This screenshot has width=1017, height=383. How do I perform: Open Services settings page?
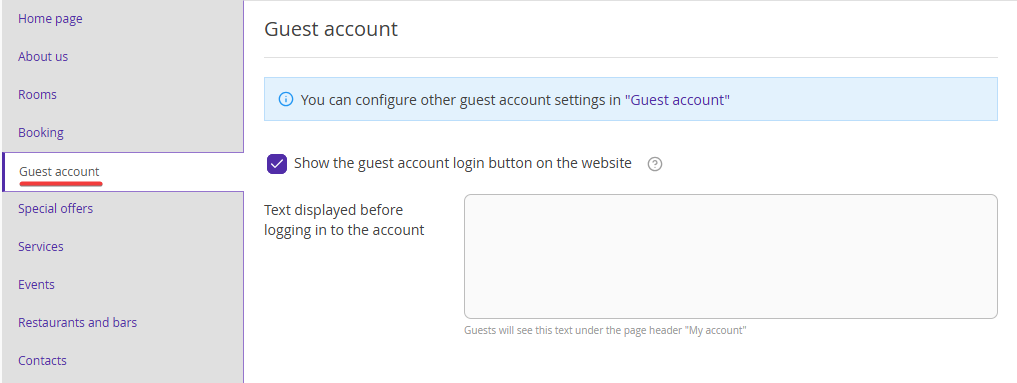coord(41,246)
